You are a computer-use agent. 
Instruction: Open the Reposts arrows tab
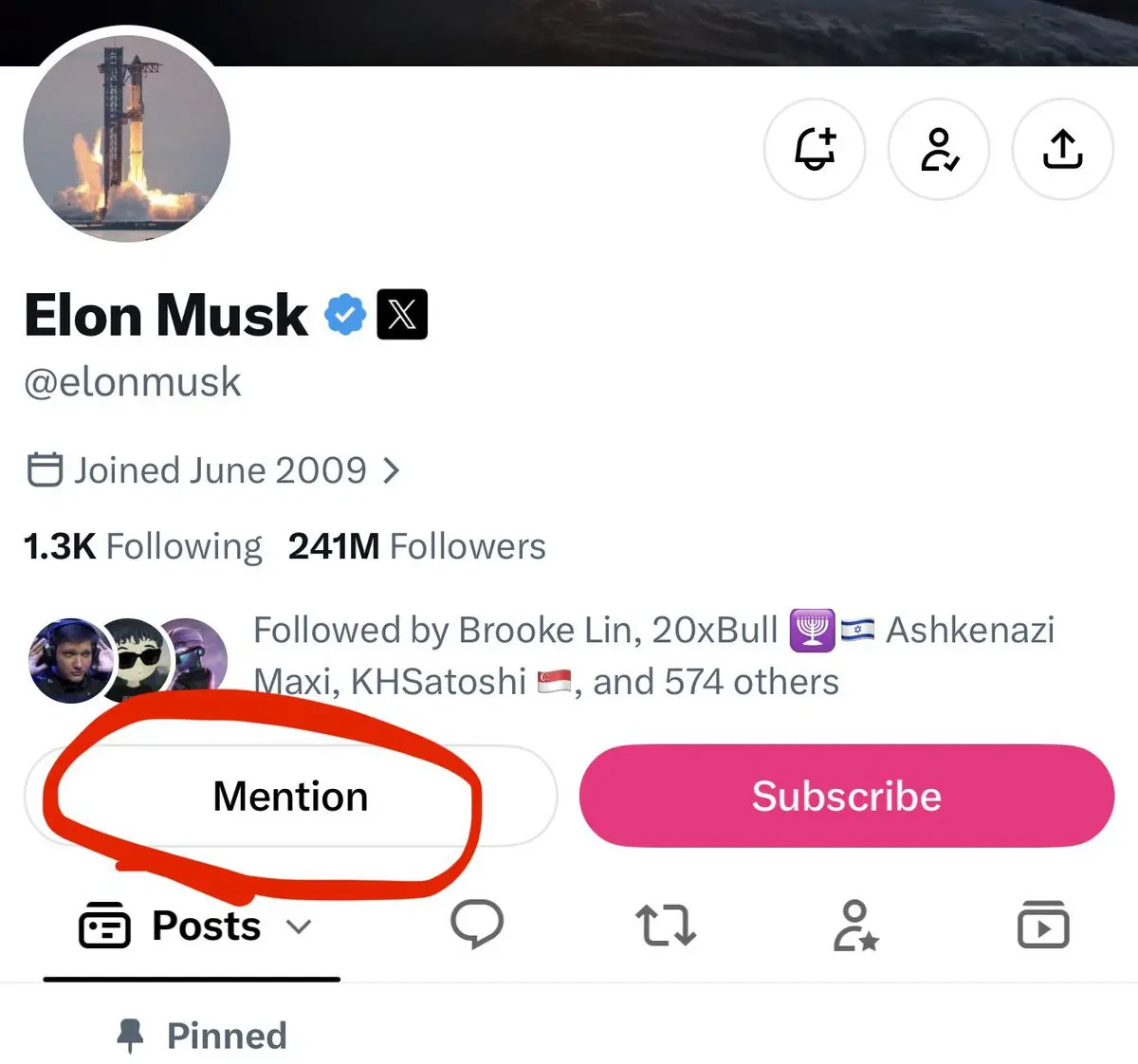(665, 926)
